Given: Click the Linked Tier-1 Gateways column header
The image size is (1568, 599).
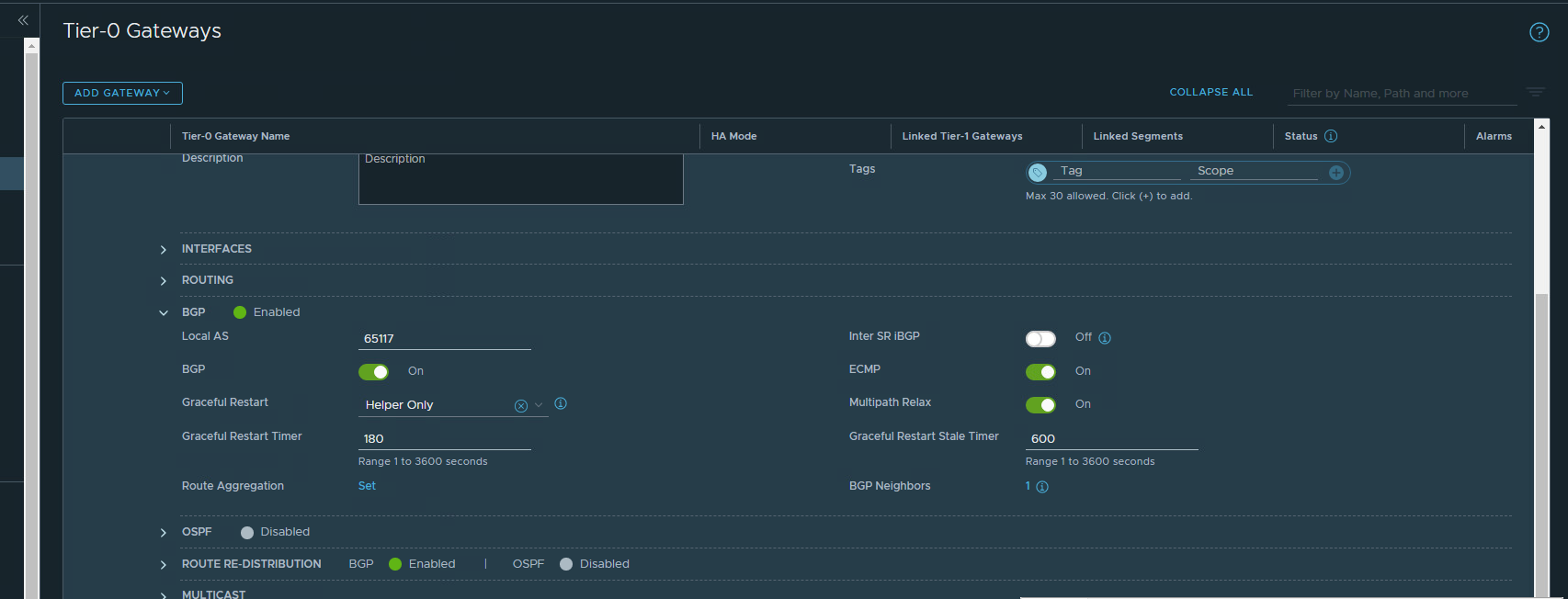Looking at the screenshot, I should tap(962, 136).
